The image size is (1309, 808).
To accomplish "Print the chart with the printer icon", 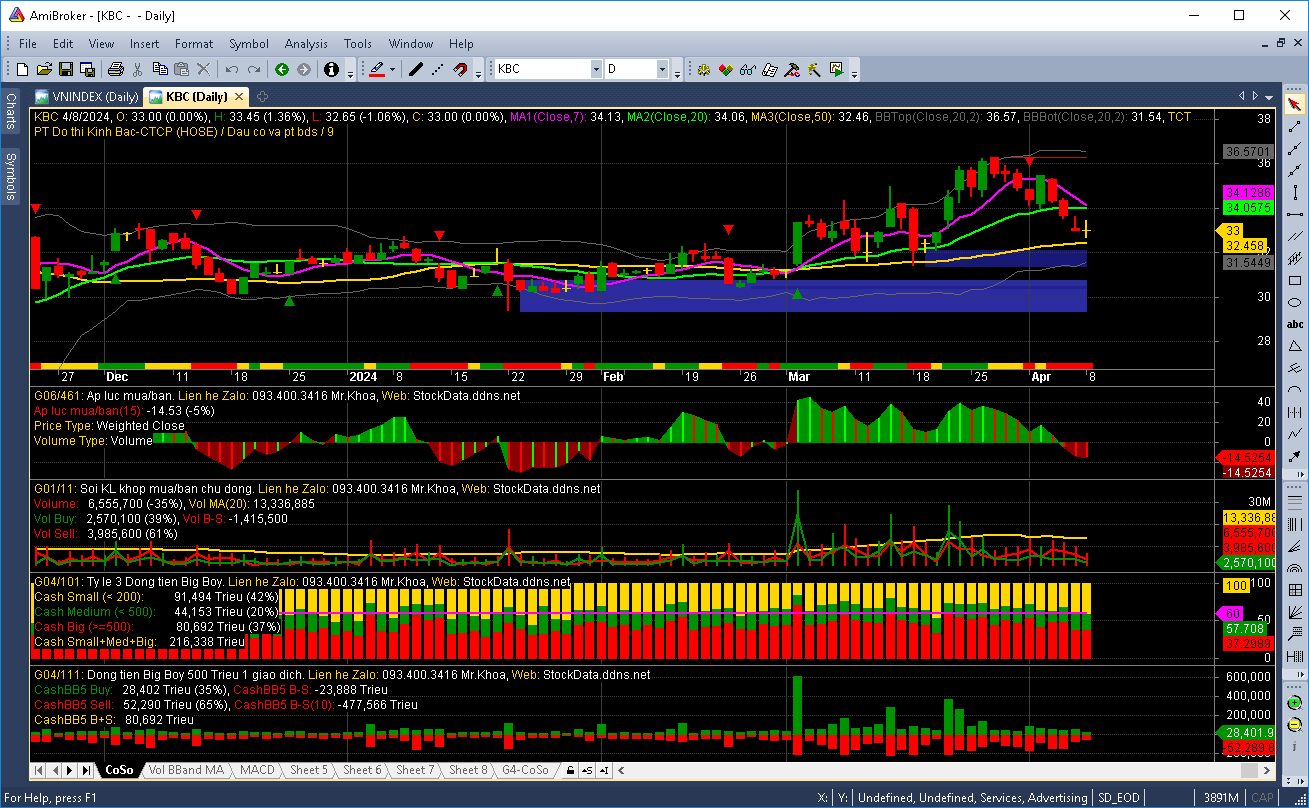I will pos(115,69).
